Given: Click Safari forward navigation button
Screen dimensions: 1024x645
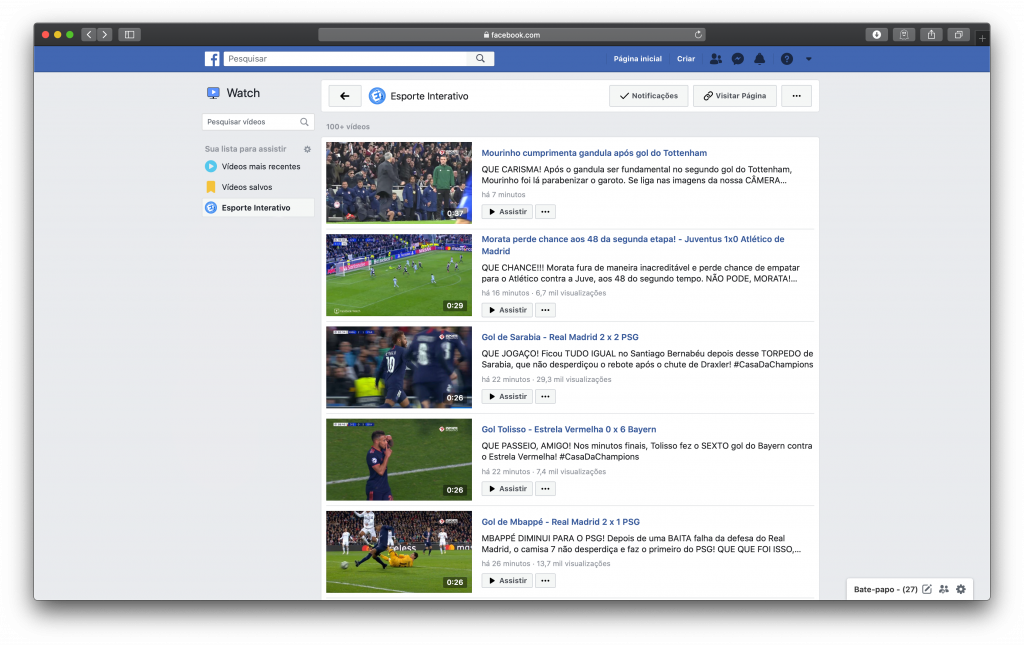Looking at the screenshot, I should click(x=104, y=35).
